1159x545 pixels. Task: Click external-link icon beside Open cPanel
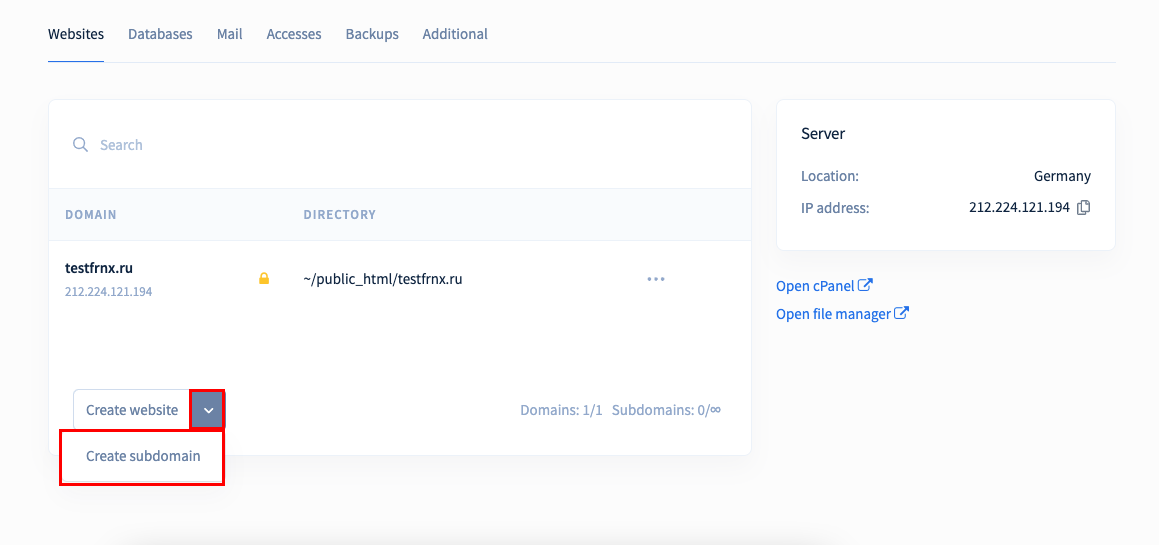866,285
